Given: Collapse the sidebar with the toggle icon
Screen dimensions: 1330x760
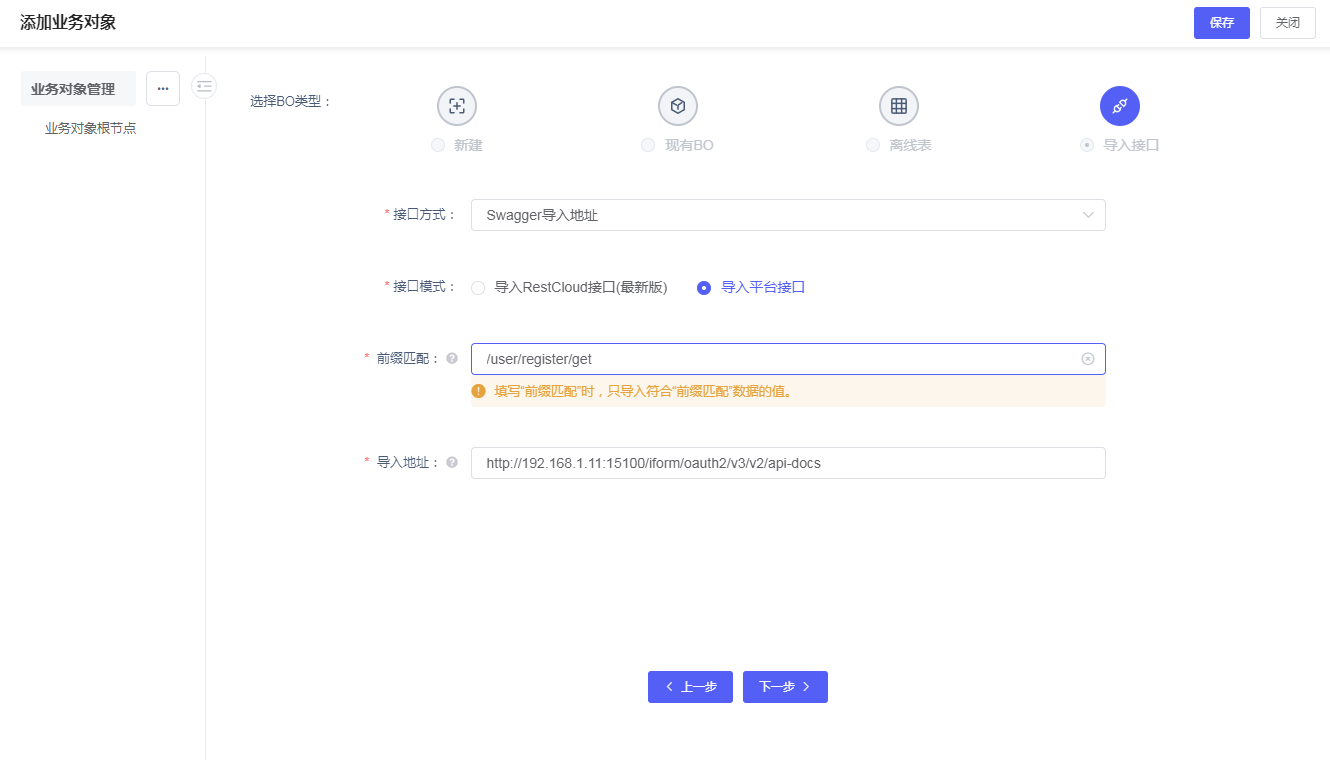Looking at the screenshot, I should click(204, 86).
